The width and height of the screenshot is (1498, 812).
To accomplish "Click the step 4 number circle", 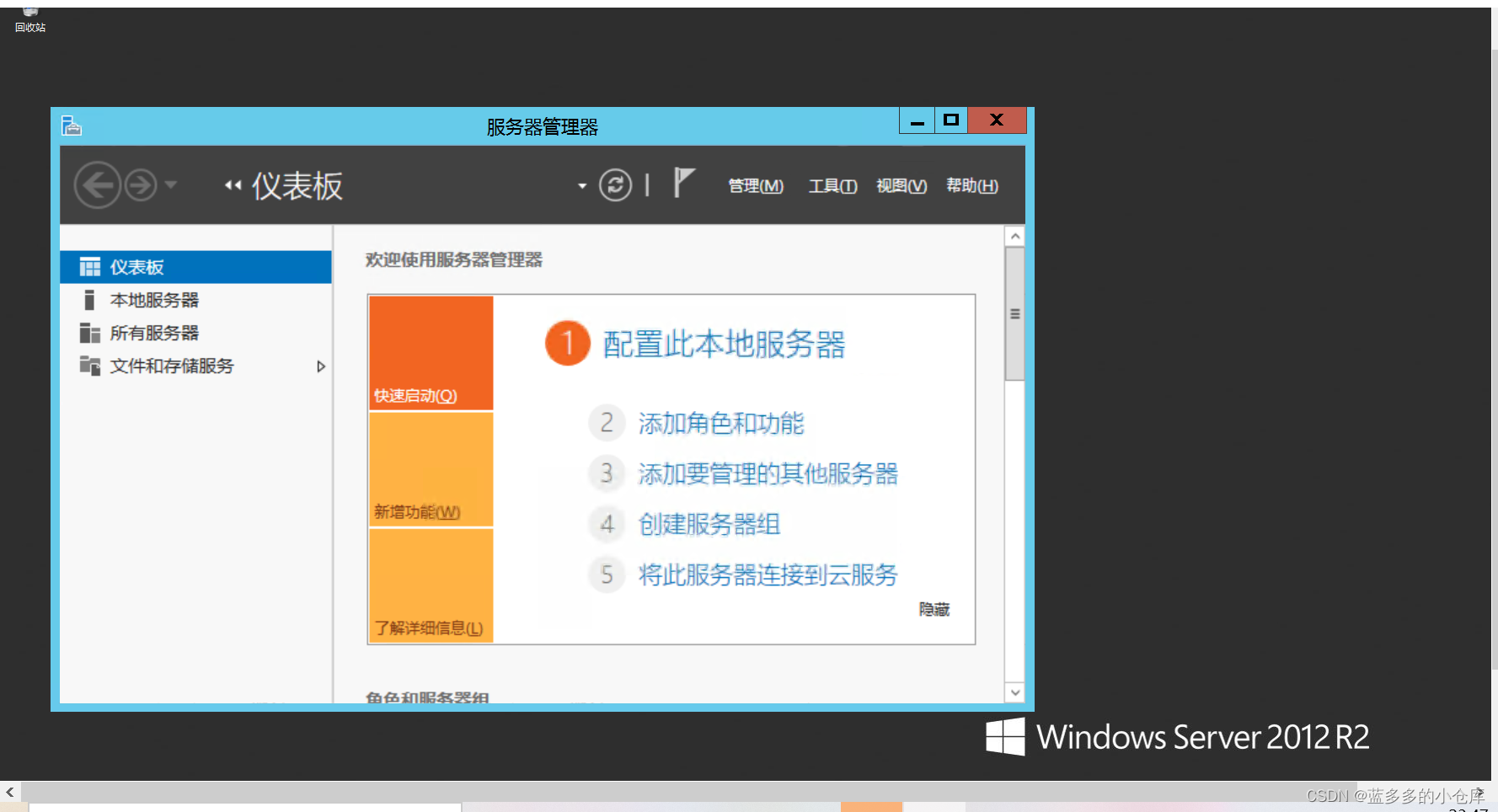I will pyautogui.click(x=607, y=524).
